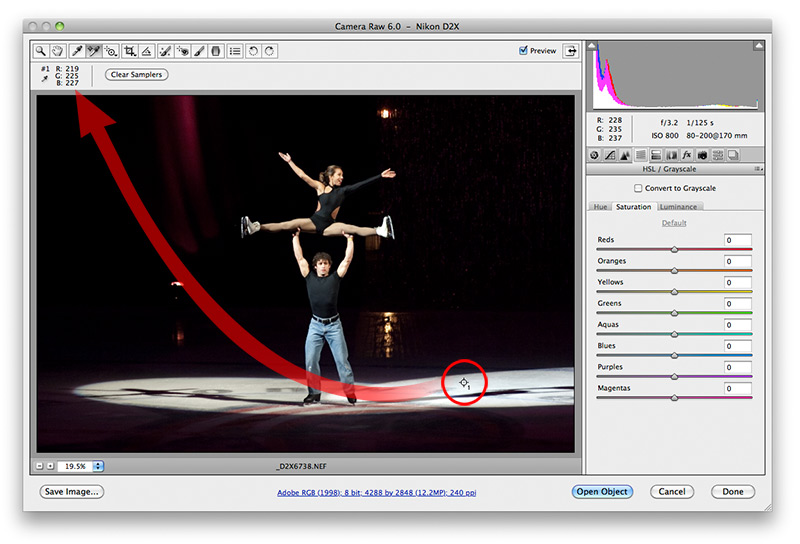Click the Yellows saturation slider handle
The height and width of the screenshot is (544, 800).
click(674, 292)
